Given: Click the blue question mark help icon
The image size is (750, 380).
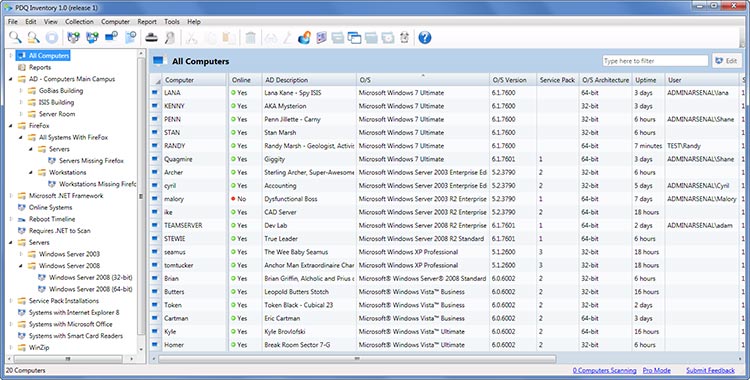Looking at the screenshot, I should tap(425, 37).
